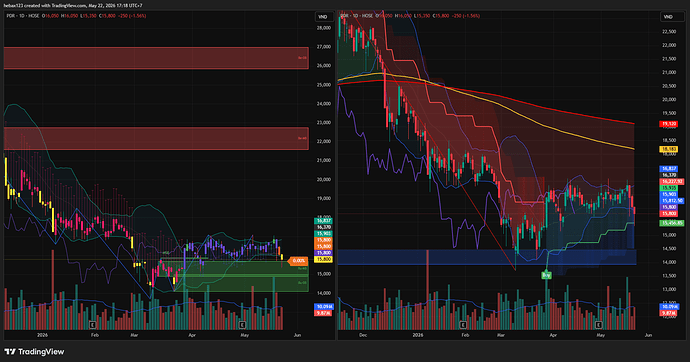Click the 21,000 level on right price axis

click(669, 73)
